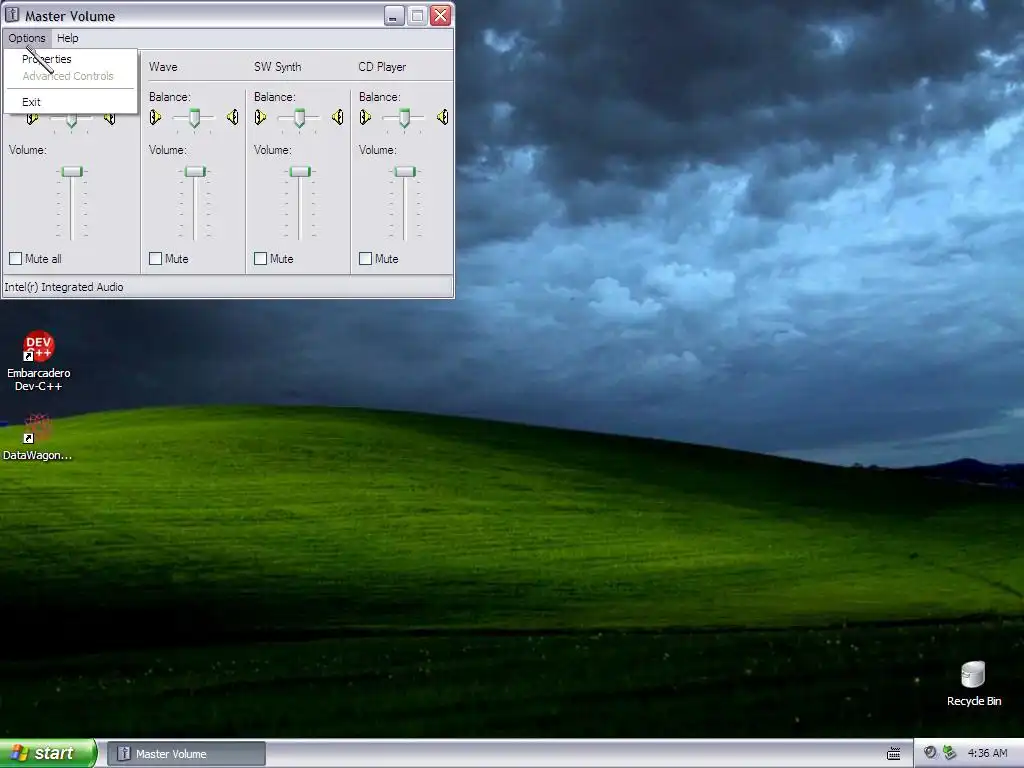Enable Mute for the SW Synth channel

pyautogui.click(x=261, y=259)
